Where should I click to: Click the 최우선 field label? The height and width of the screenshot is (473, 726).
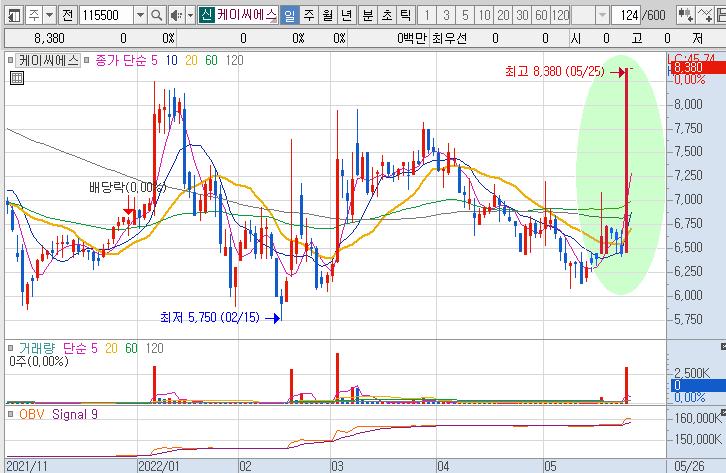point(450,38)
